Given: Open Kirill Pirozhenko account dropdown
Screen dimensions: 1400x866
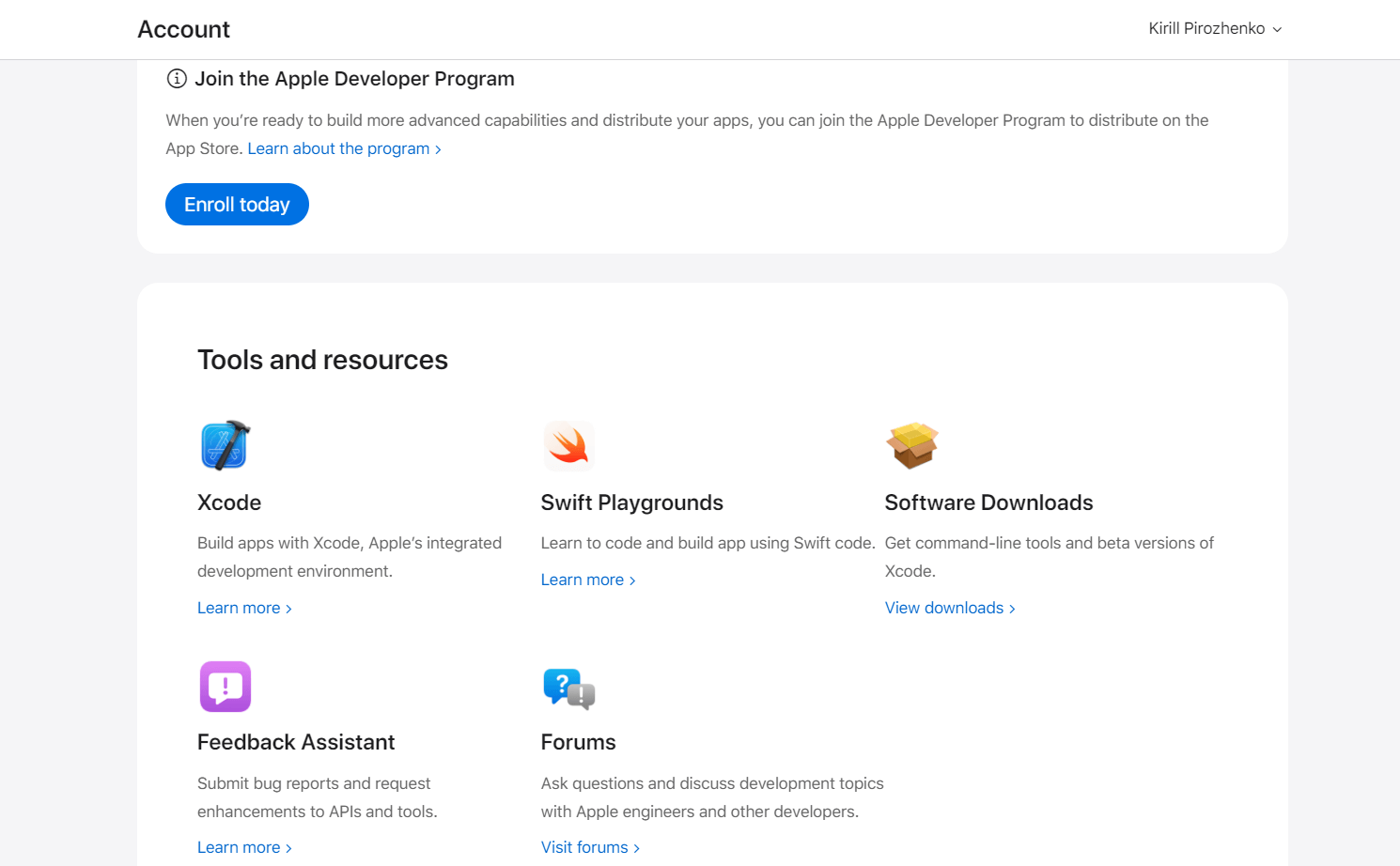Looking at the screenshot, I should (x=1215, y=29).
